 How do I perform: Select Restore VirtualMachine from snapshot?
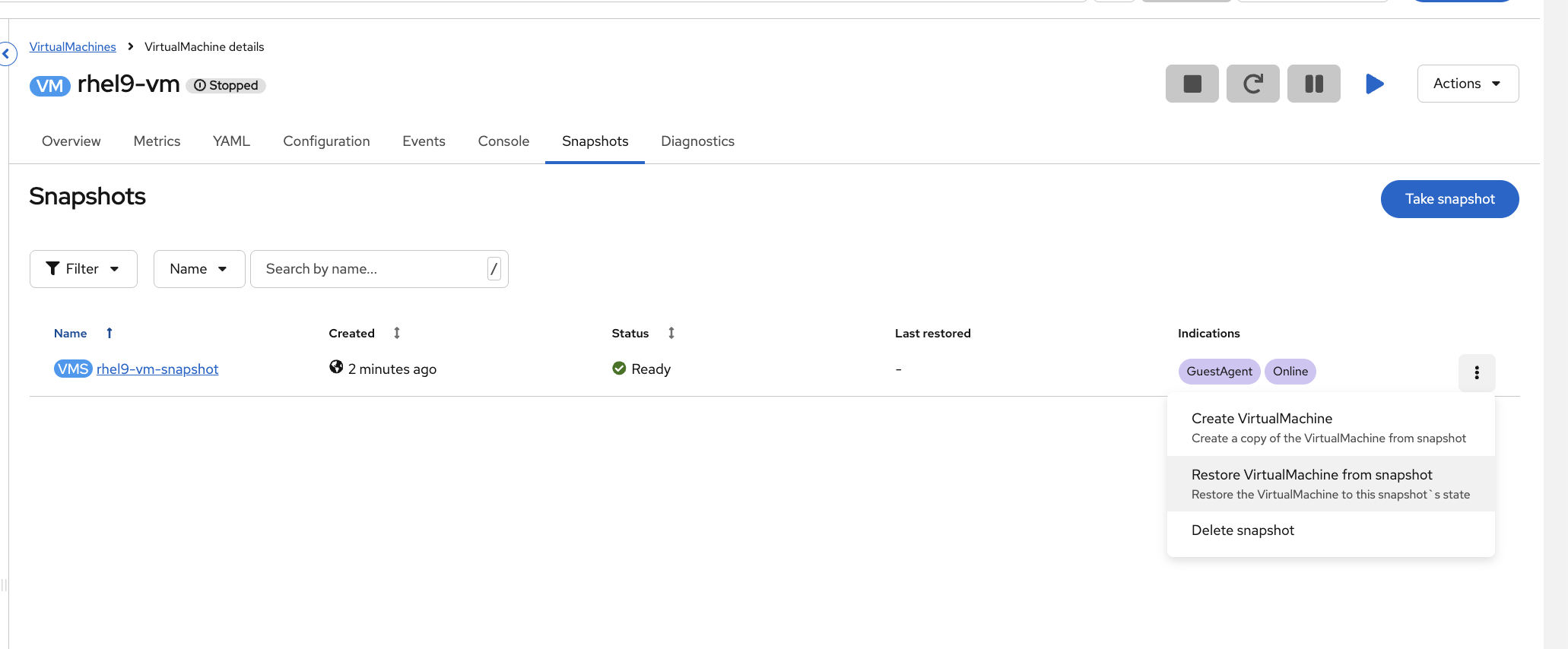click(x=1331, y=484)
